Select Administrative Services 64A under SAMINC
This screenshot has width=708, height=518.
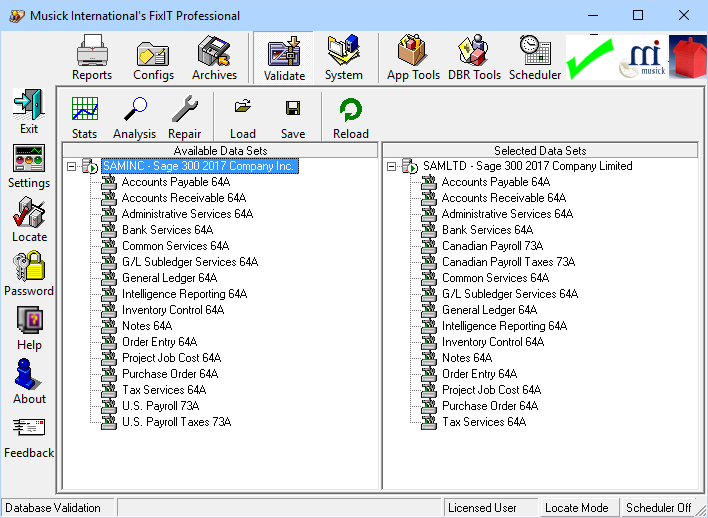[187, 214]
